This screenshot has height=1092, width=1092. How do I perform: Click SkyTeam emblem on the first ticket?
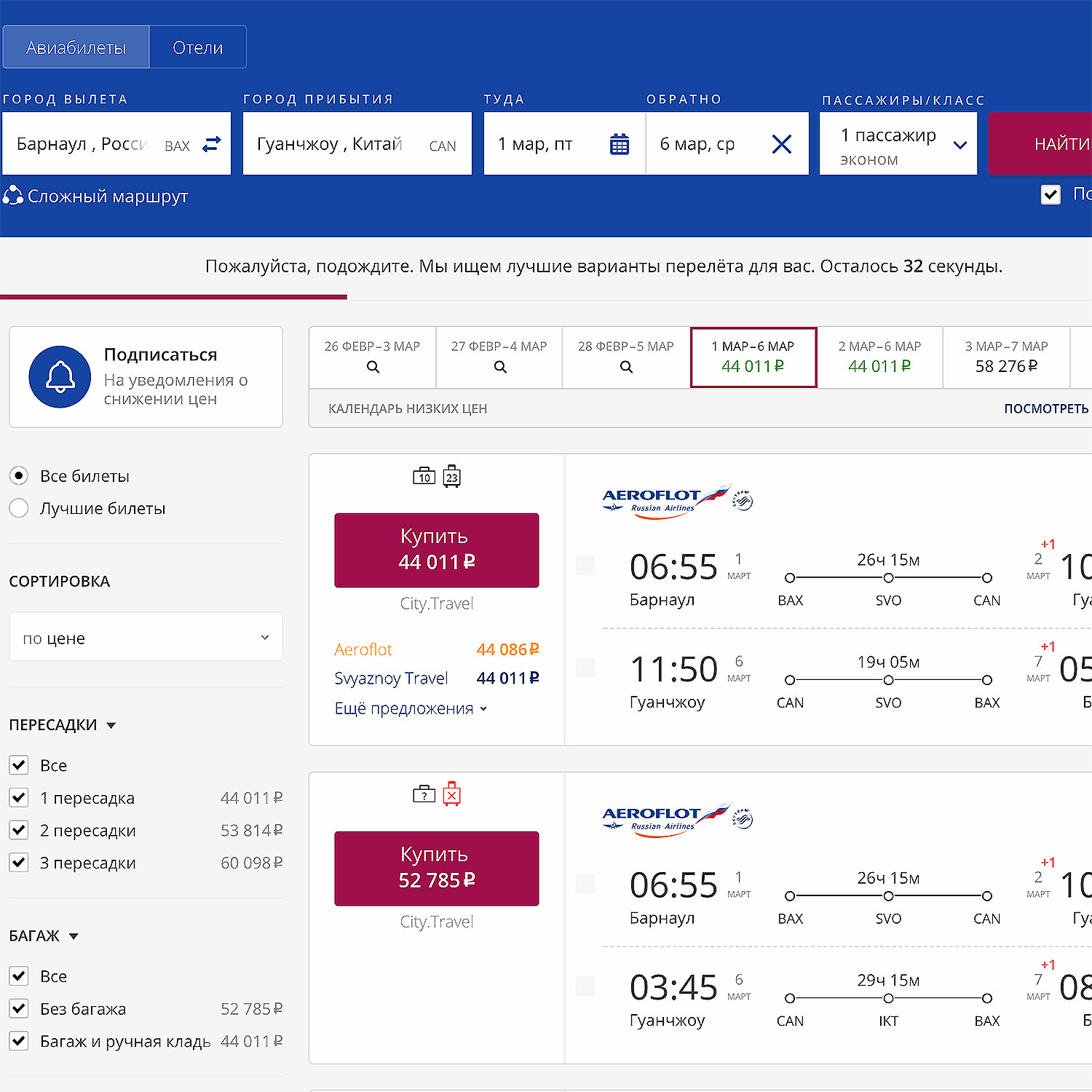tap(743, 500)
